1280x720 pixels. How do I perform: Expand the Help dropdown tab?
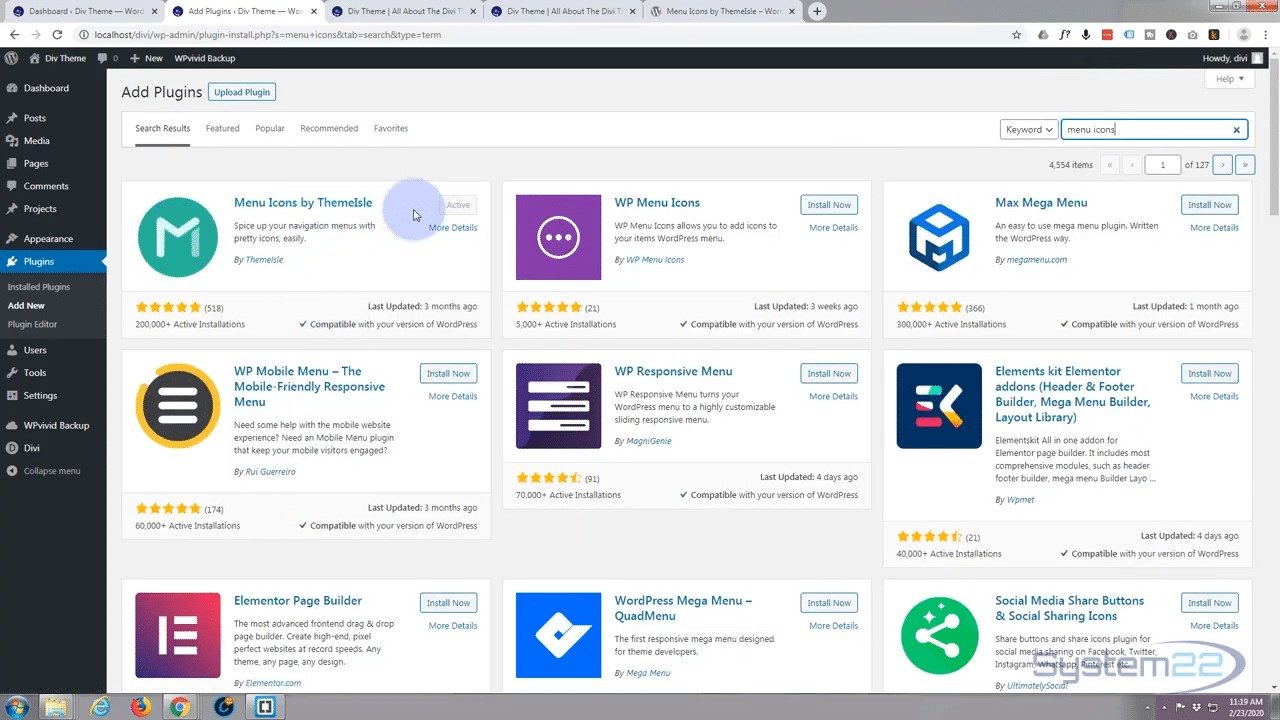click(1230, 79)
